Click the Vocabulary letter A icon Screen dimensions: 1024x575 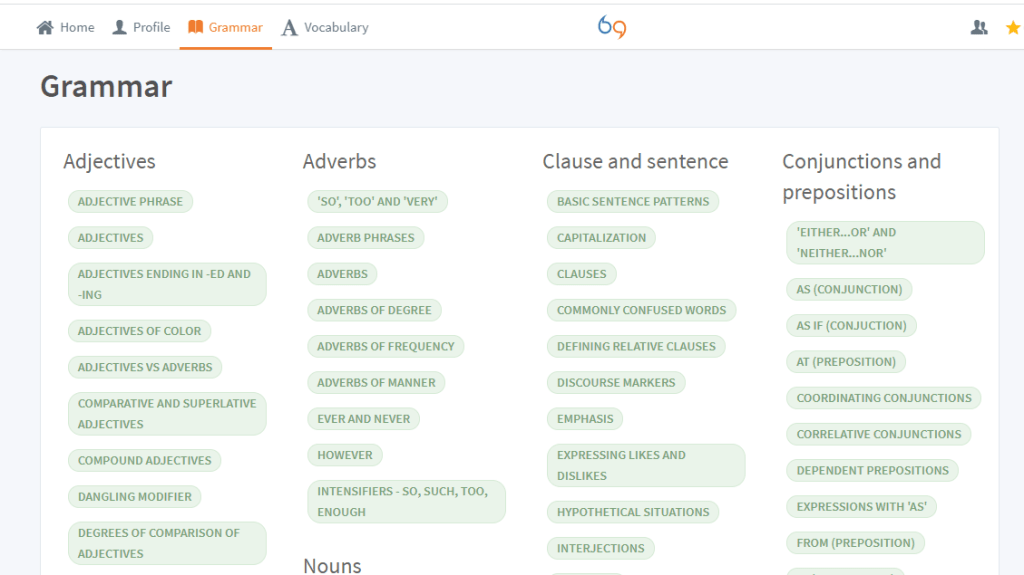(x=290, y=28)
